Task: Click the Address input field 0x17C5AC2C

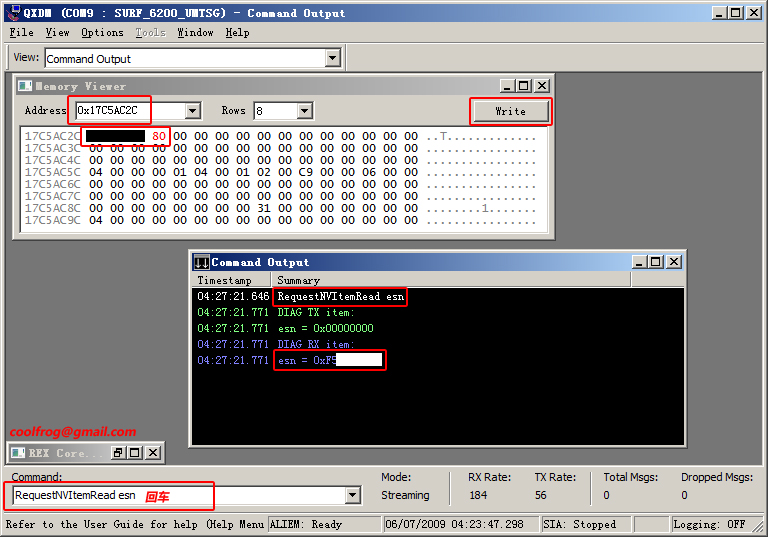Action: [130, 110]
